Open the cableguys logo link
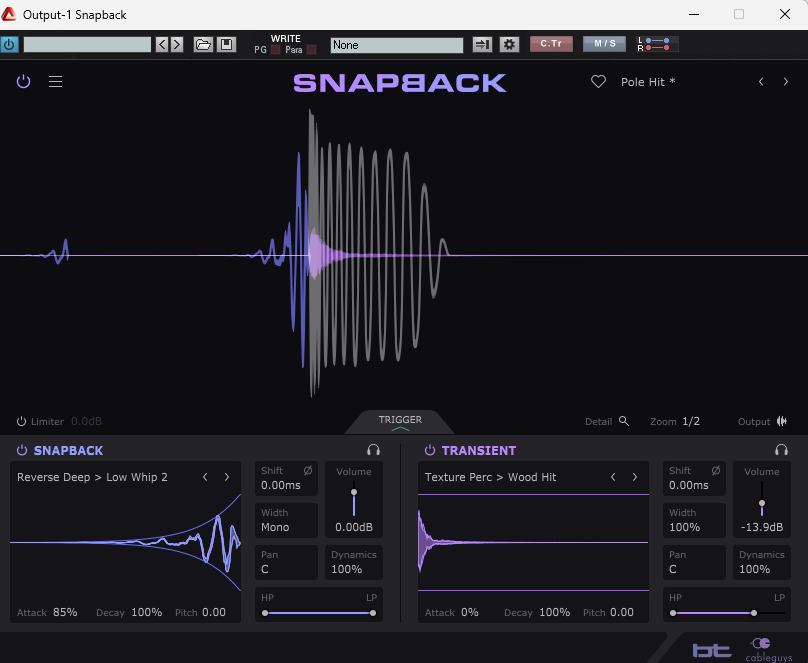 [x=769, y=650]
